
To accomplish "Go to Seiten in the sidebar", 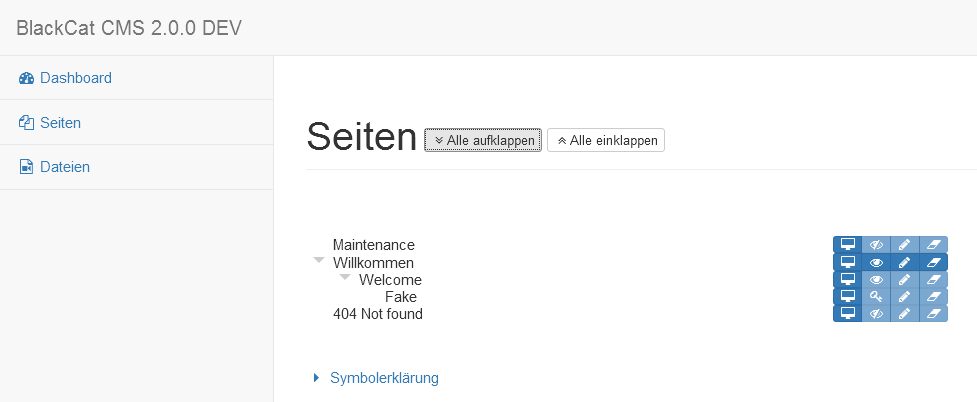I will pos(60,123).
